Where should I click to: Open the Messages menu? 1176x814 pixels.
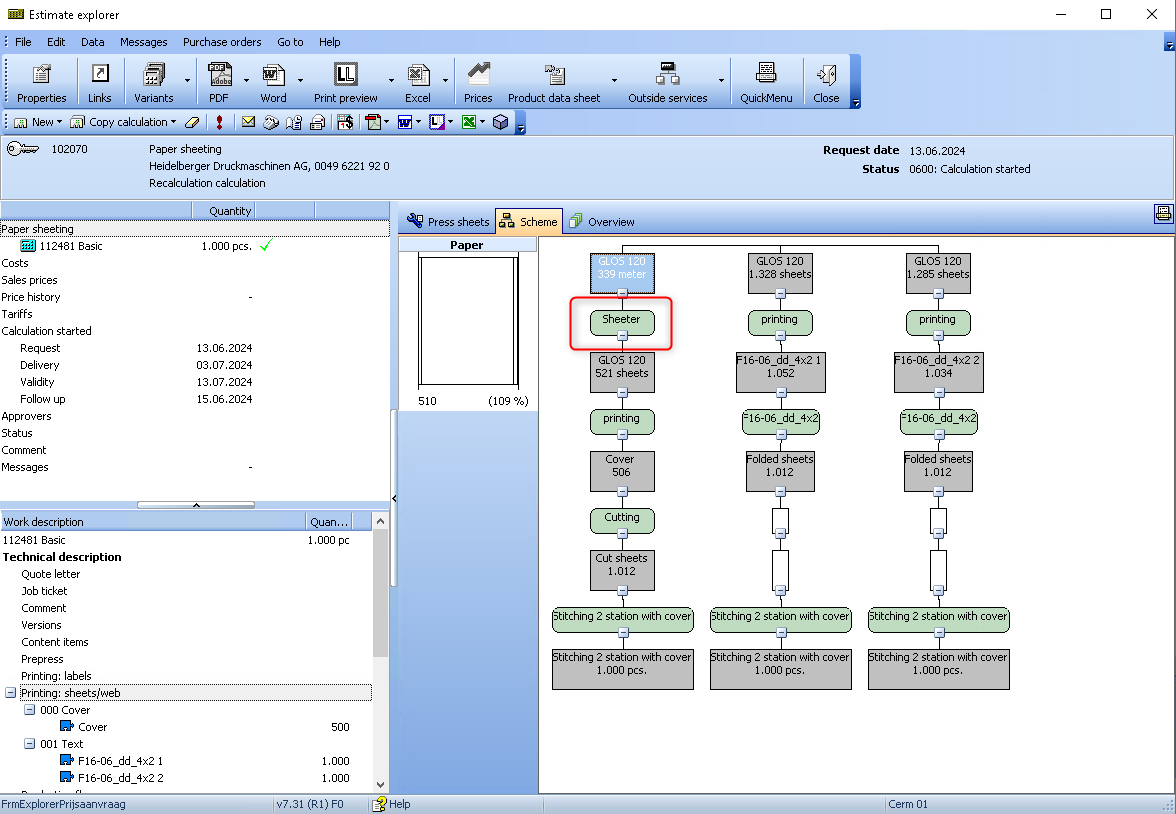coord(144,42)
